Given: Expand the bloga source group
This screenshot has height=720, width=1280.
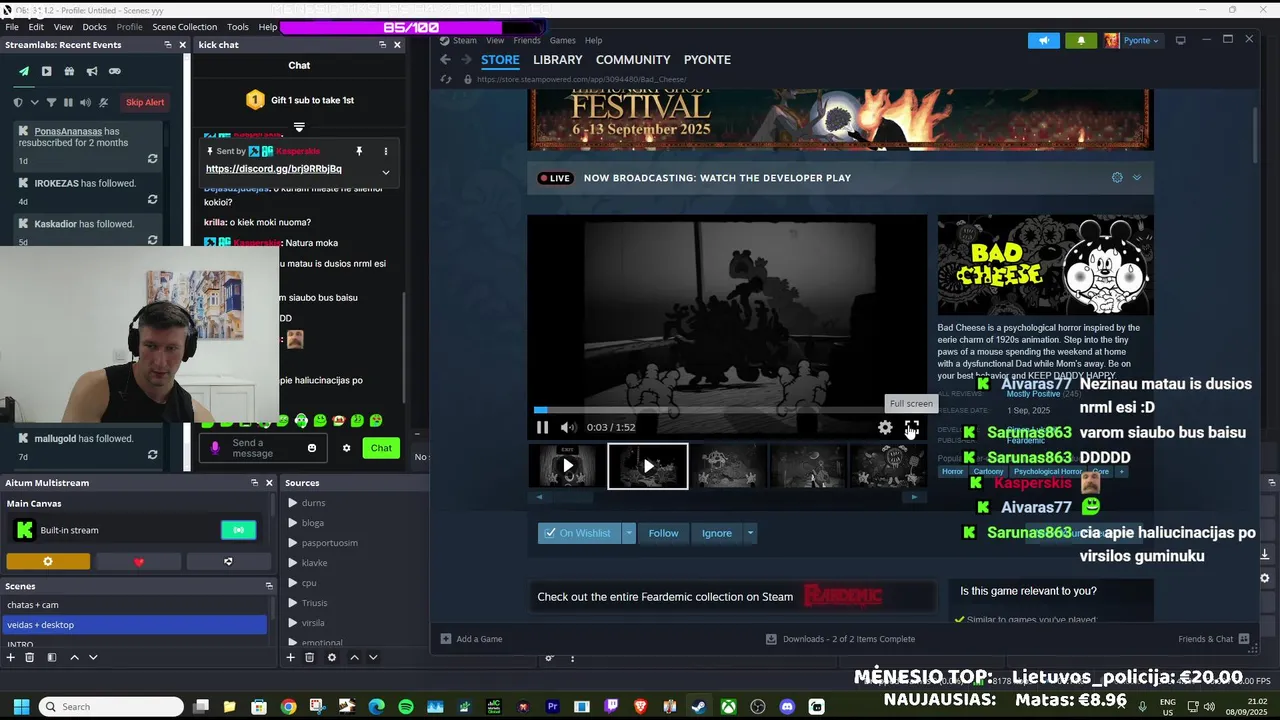Looking at the screenshot, I should point(292,523).
